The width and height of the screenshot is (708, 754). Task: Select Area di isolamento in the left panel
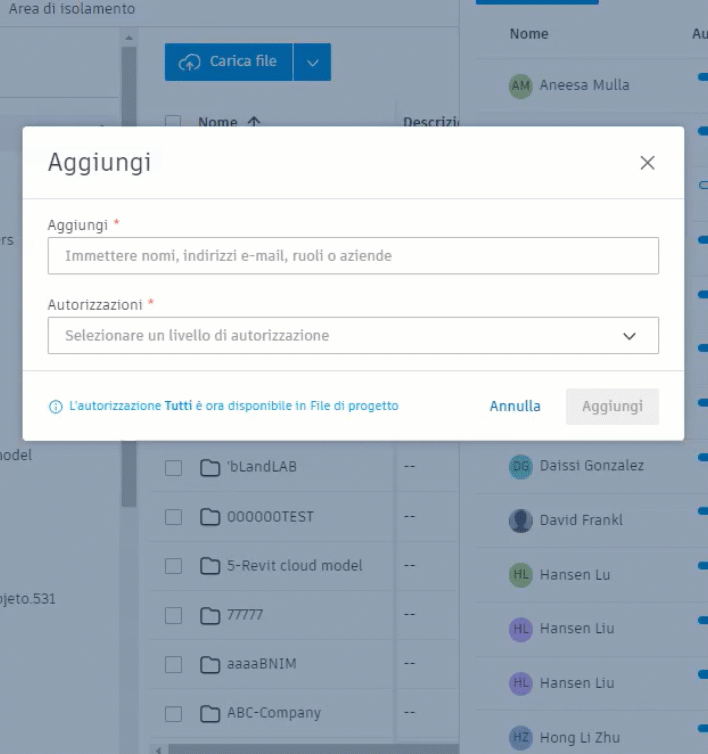tap(71, 9)
